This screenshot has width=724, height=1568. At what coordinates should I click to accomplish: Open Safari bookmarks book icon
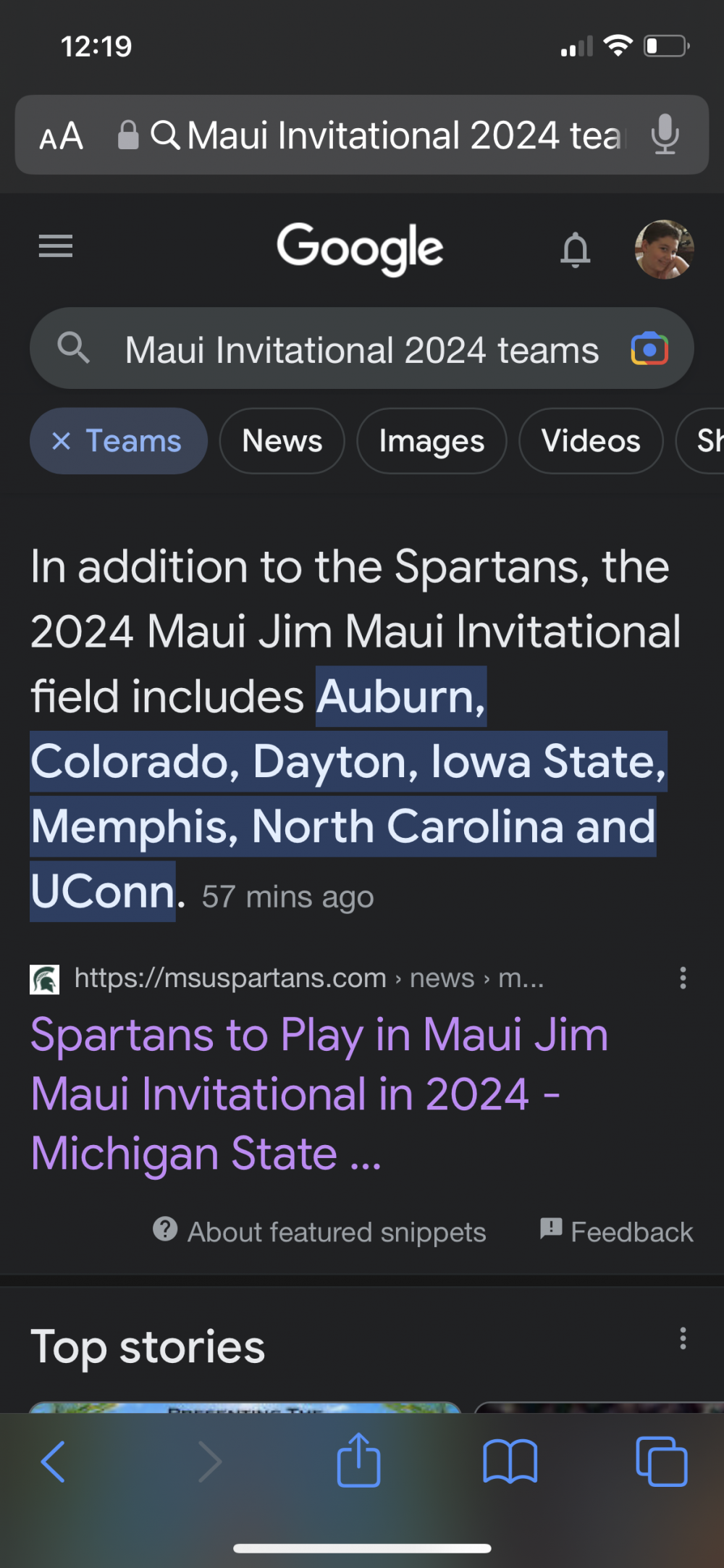point(510,1462)
